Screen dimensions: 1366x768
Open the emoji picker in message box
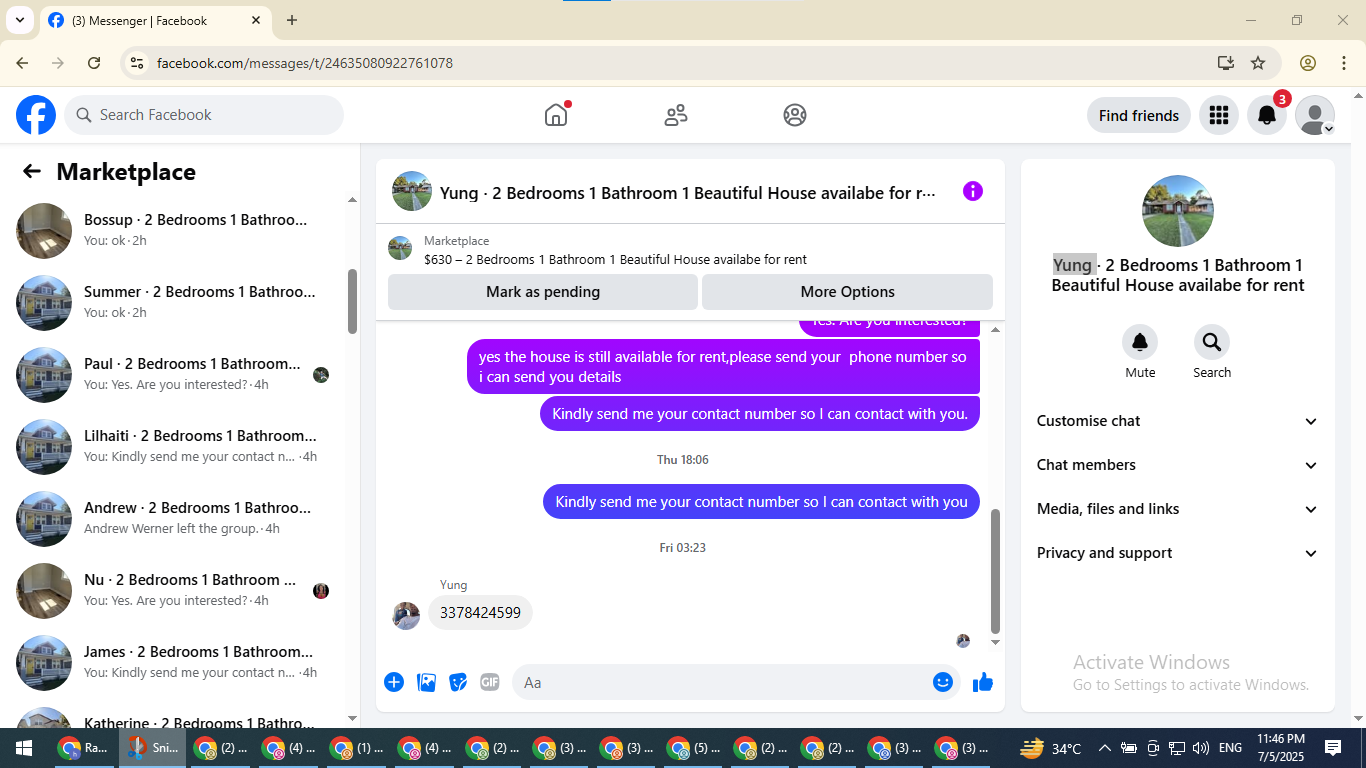click(943, 682)
